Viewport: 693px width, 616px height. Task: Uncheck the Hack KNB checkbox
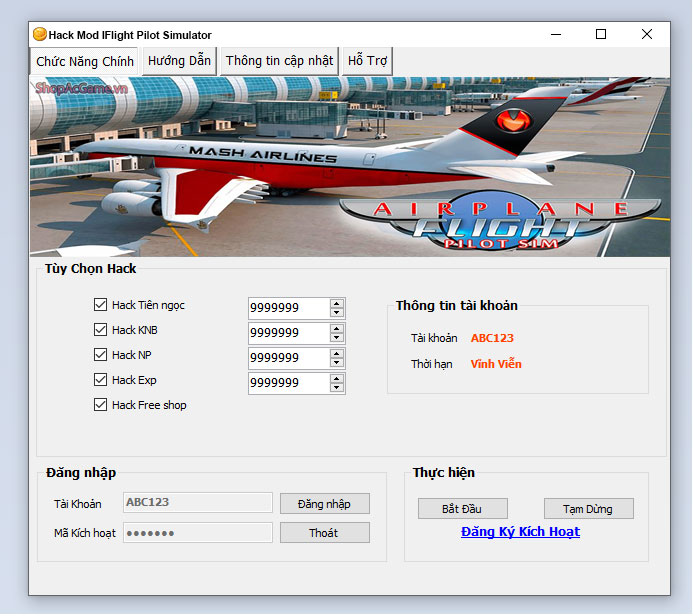coord(100,330)
